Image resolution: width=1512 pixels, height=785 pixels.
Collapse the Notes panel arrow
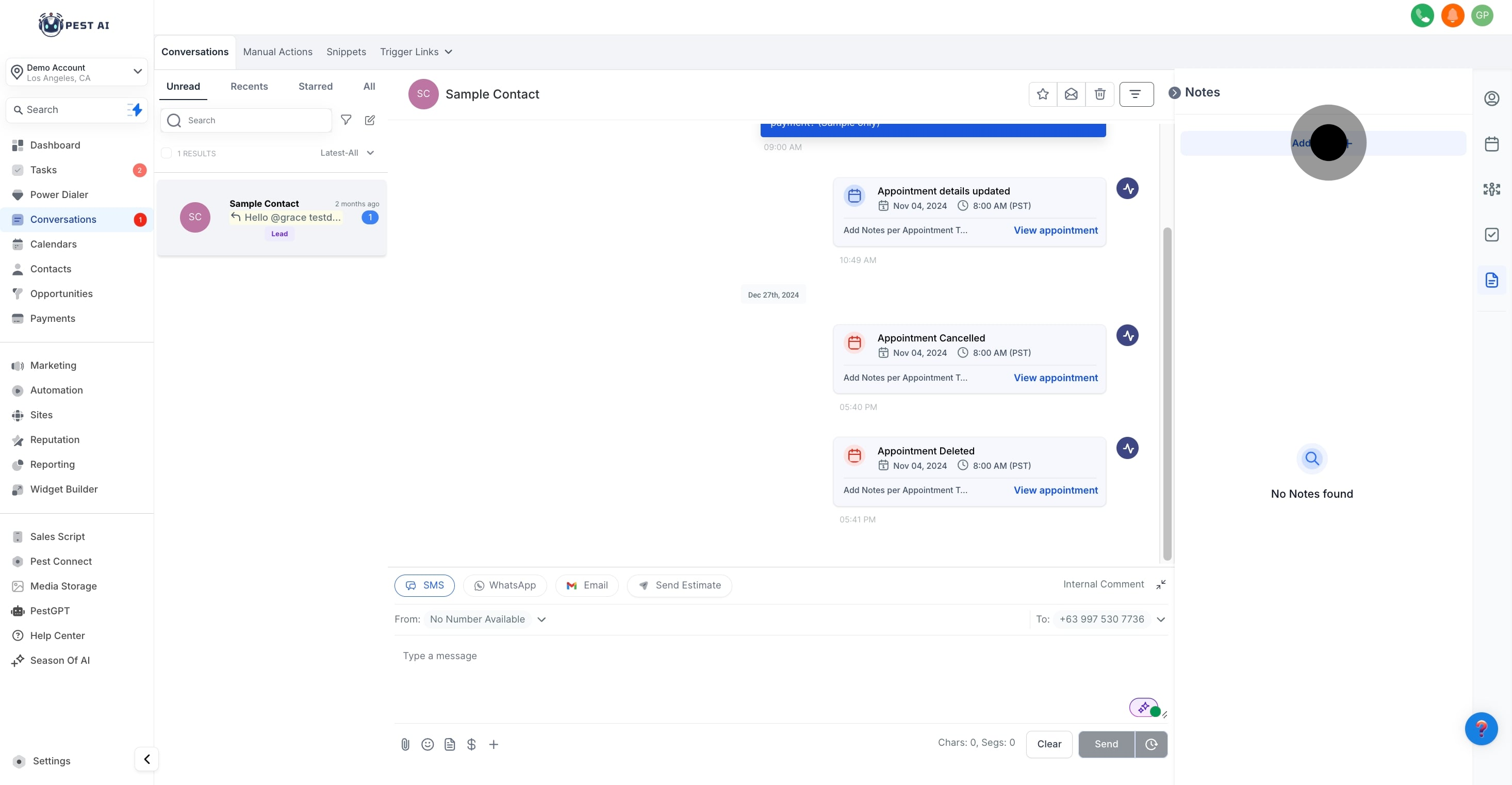[1175, 93]
